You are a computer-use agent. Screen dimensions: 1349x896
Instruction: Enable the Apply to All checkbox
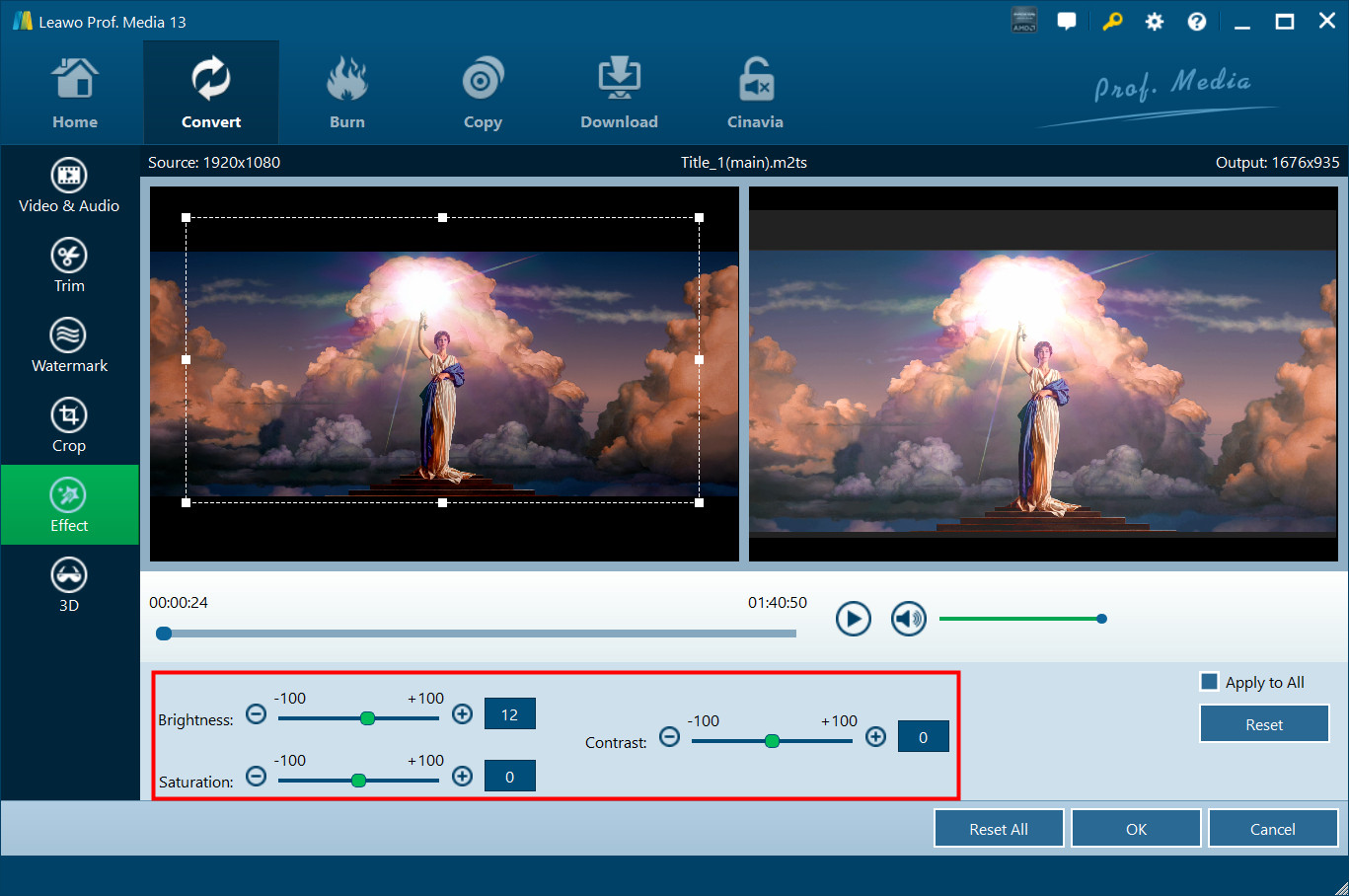tap(1209, 682)
